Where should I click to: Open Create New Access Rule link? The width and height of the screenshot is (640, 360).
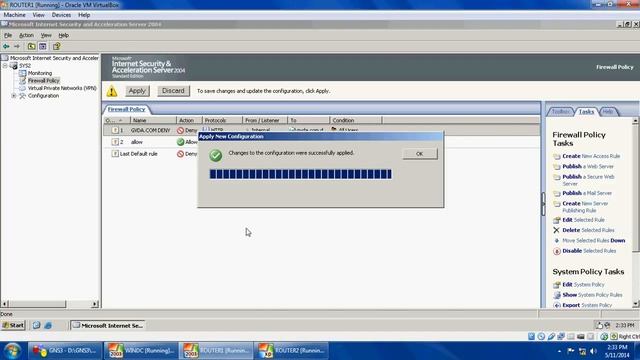point(591,156)
